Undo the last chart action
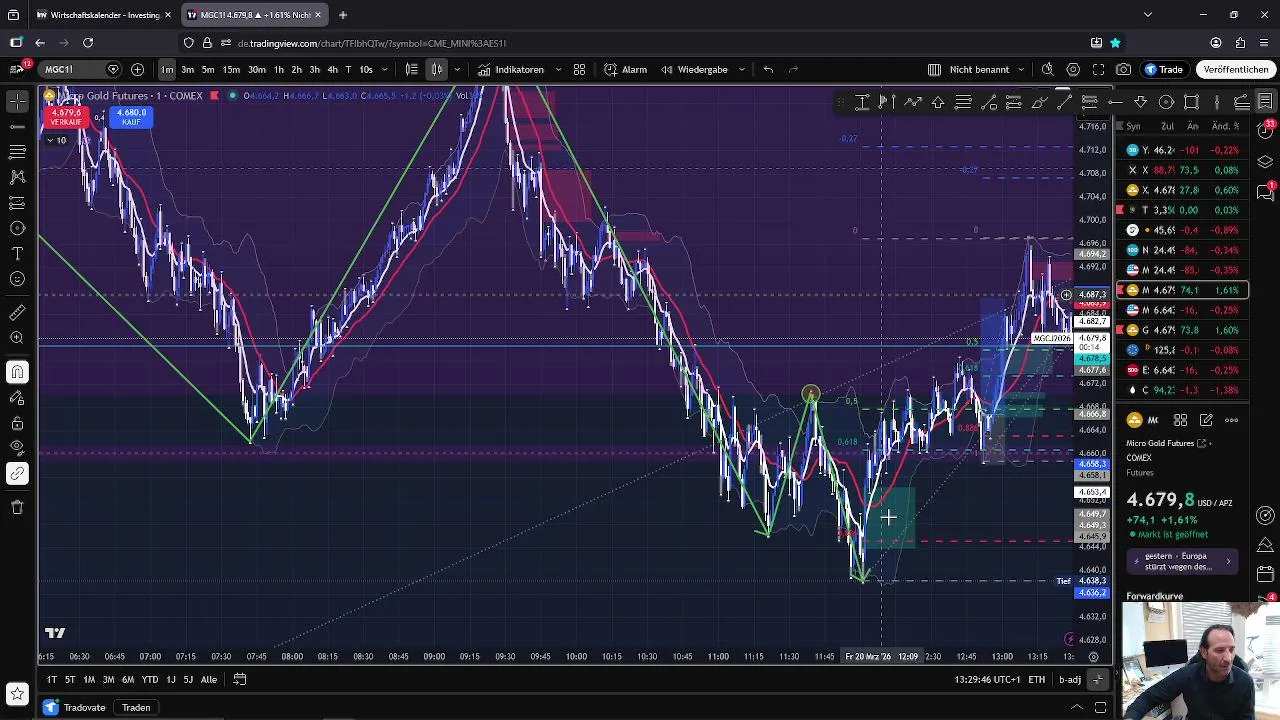This screenshot has width=1280, height=720. (x=768, y=69)
